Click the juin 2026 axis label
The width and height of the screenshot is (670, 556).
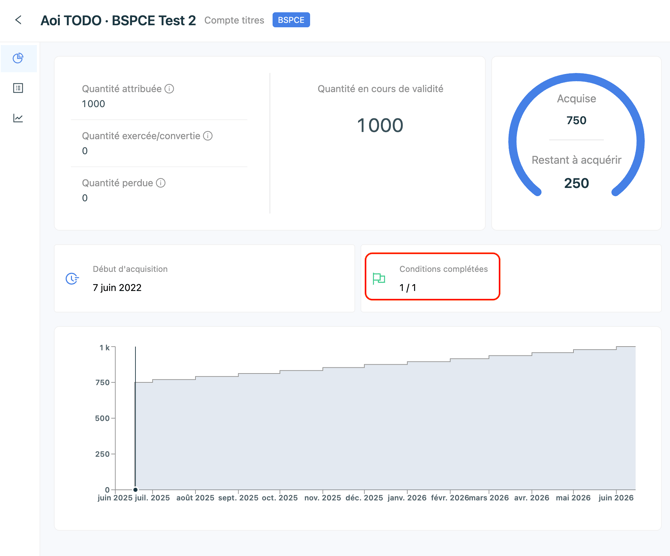(x=616, y=498)
